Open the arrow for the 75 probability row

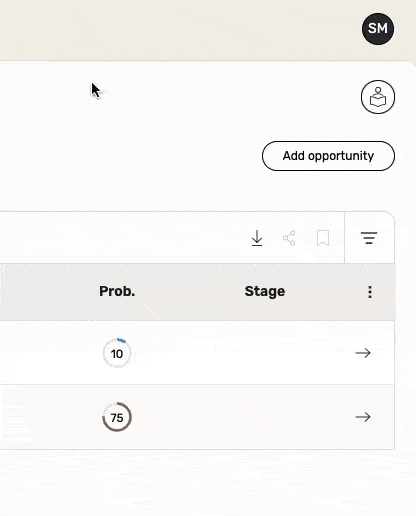363,417
